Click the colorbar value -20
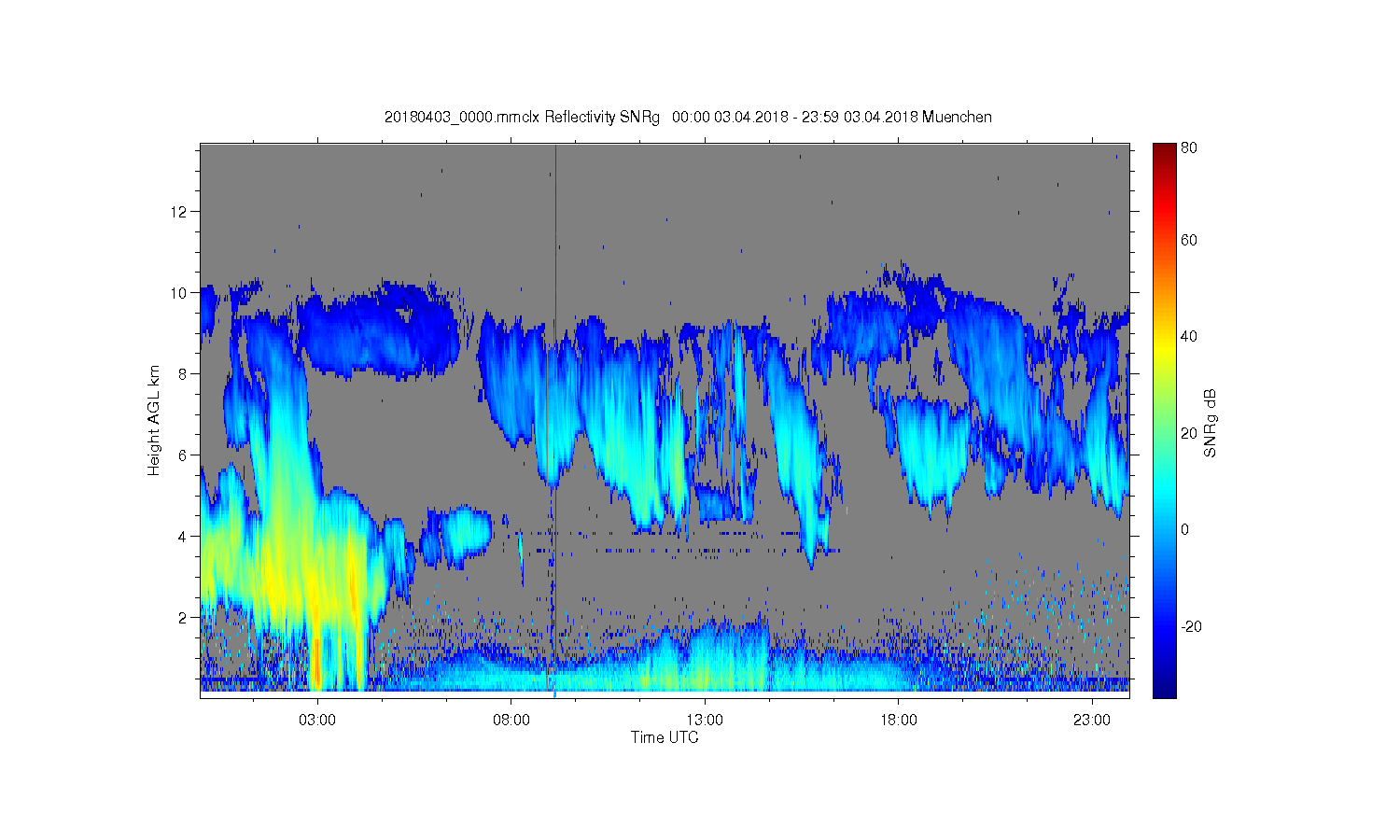Screen dimensions: 1400x840 pyautogui.click(x=1192, y=626)
